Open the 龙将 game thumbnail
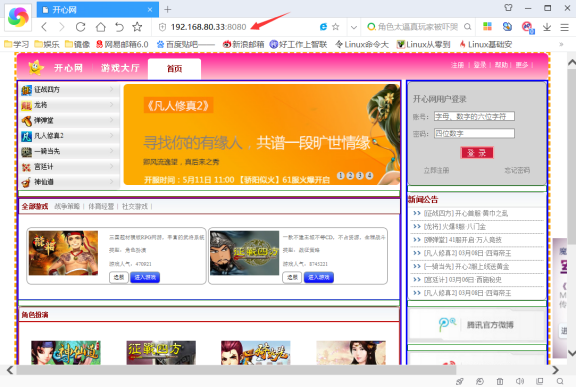The width and height of the screenshot is (576, 387). pos(64,253)
